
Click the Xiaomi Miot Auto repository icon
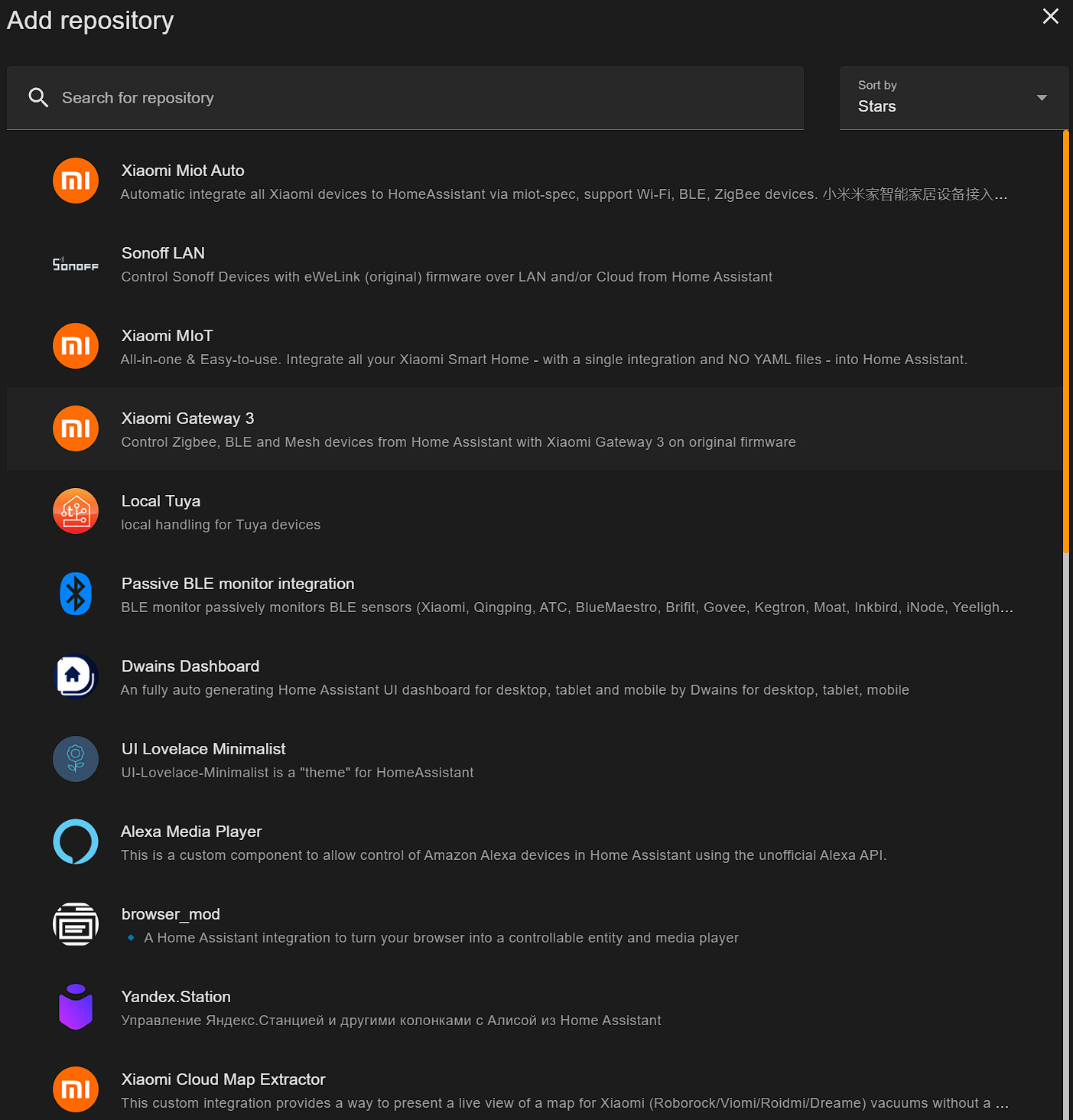(x=75, y=181)
